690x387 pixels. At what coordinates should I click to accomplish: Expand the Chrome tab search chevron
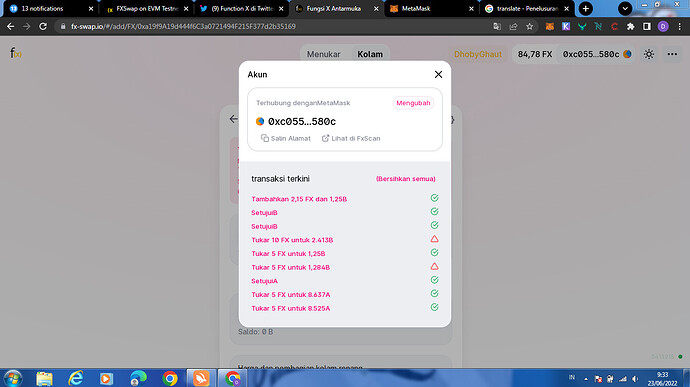point(625,8)
